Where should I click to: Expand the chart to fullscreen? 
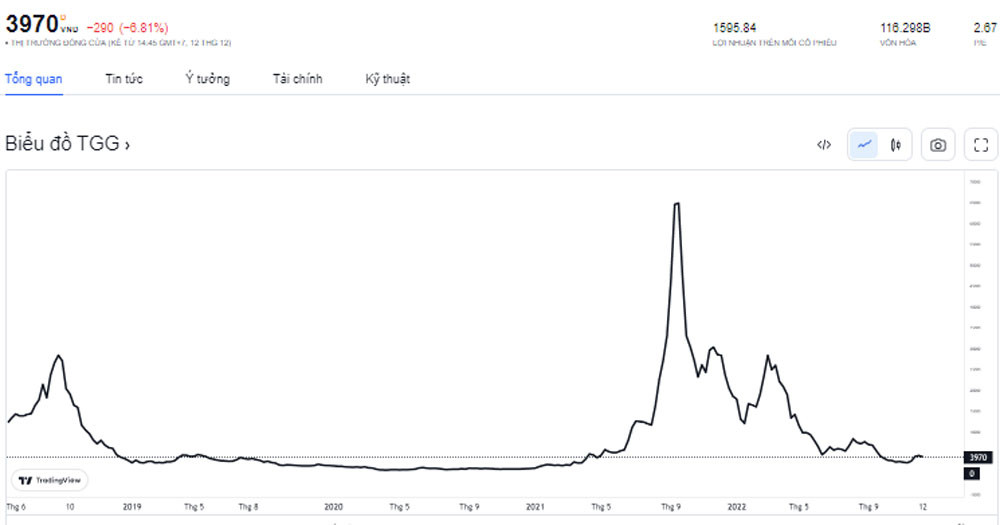981,145
